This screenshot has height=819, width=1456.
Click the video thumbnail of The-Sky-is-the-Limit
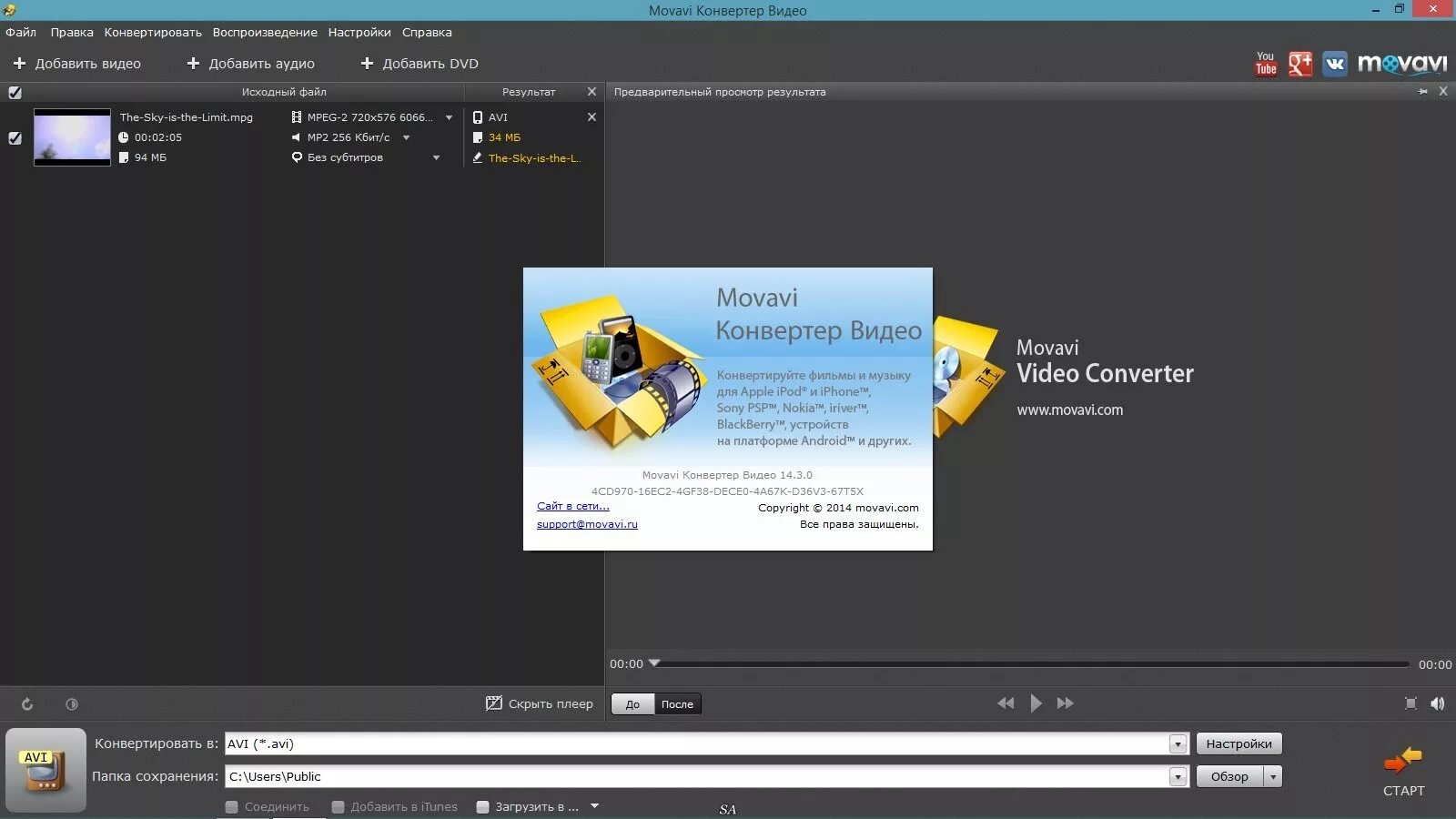[x=72, y=137]
